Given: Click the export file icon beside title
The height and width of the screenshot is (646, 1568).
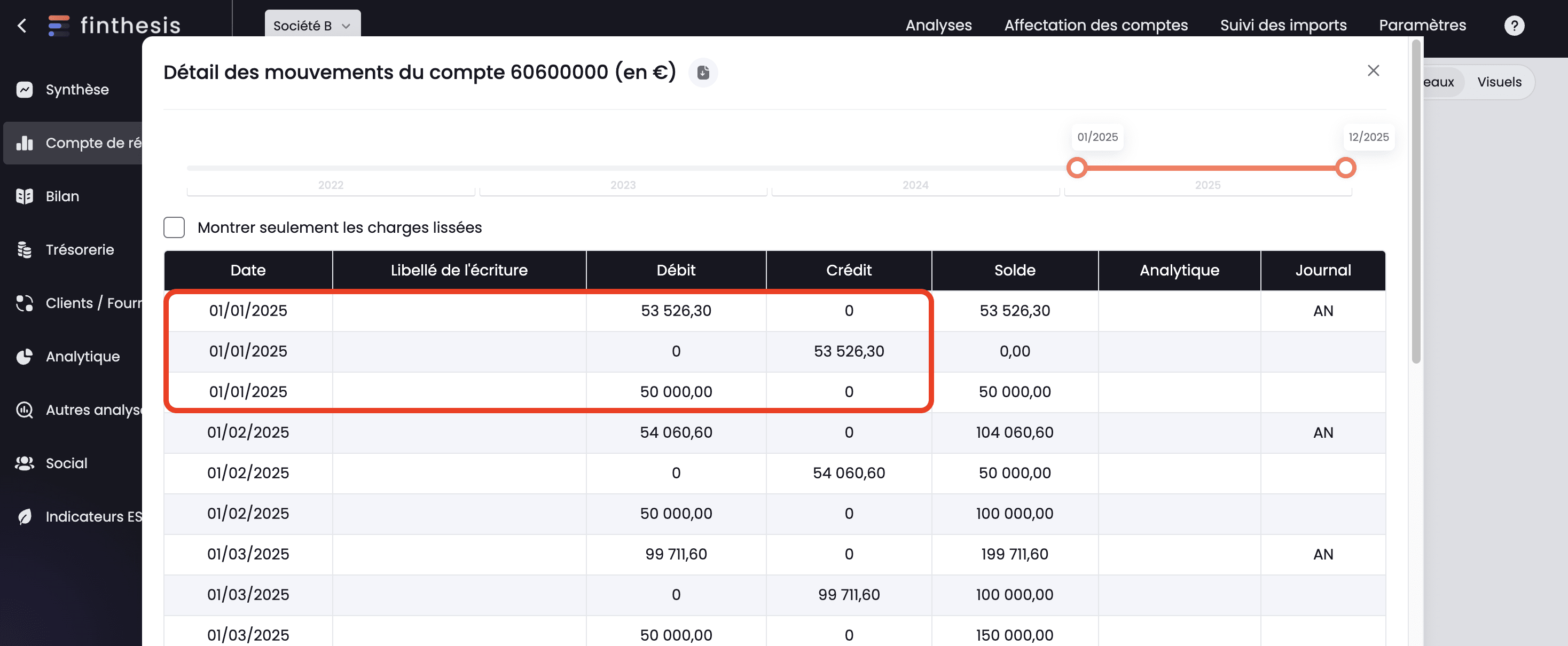Looking at the screenshot, I should [x=703, y=73].
